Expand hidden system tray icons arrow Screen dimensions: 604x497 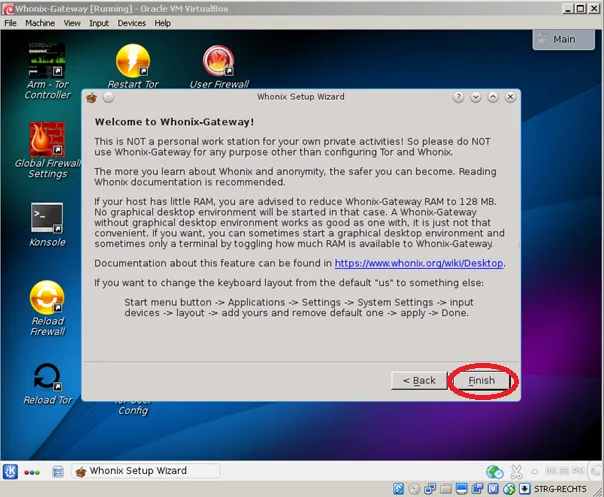(535, 471)
